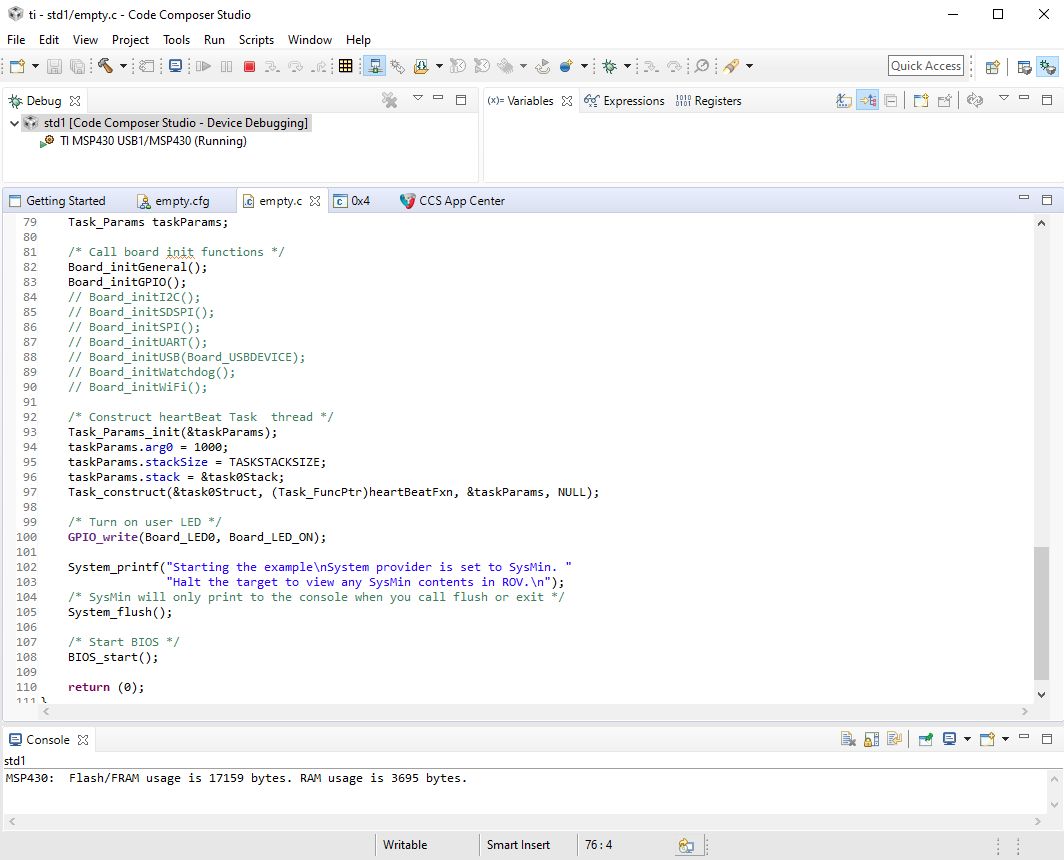This screenshot has height=860, width=1064.
Task: Toggle Scroll Lock in Console
Action: [871, 739]
